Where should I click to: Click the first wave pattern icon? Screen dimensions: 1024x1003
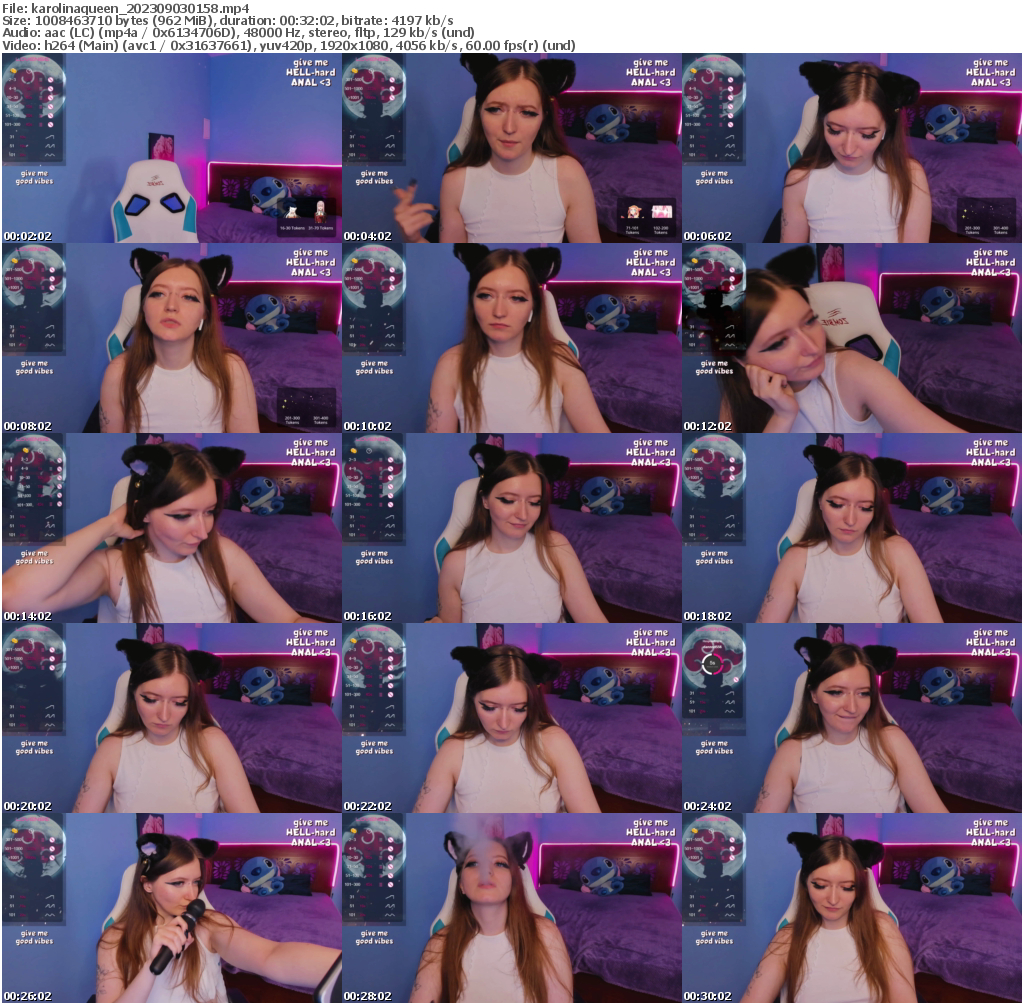49,136
